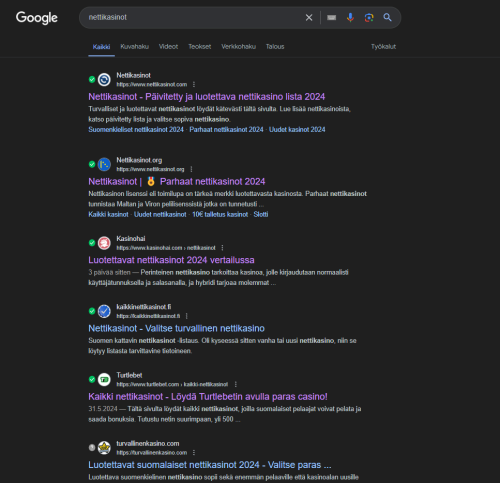Click the 'https://turvallinenkasino.com' URL text
The image size is (500, 483).
(152, 453)
